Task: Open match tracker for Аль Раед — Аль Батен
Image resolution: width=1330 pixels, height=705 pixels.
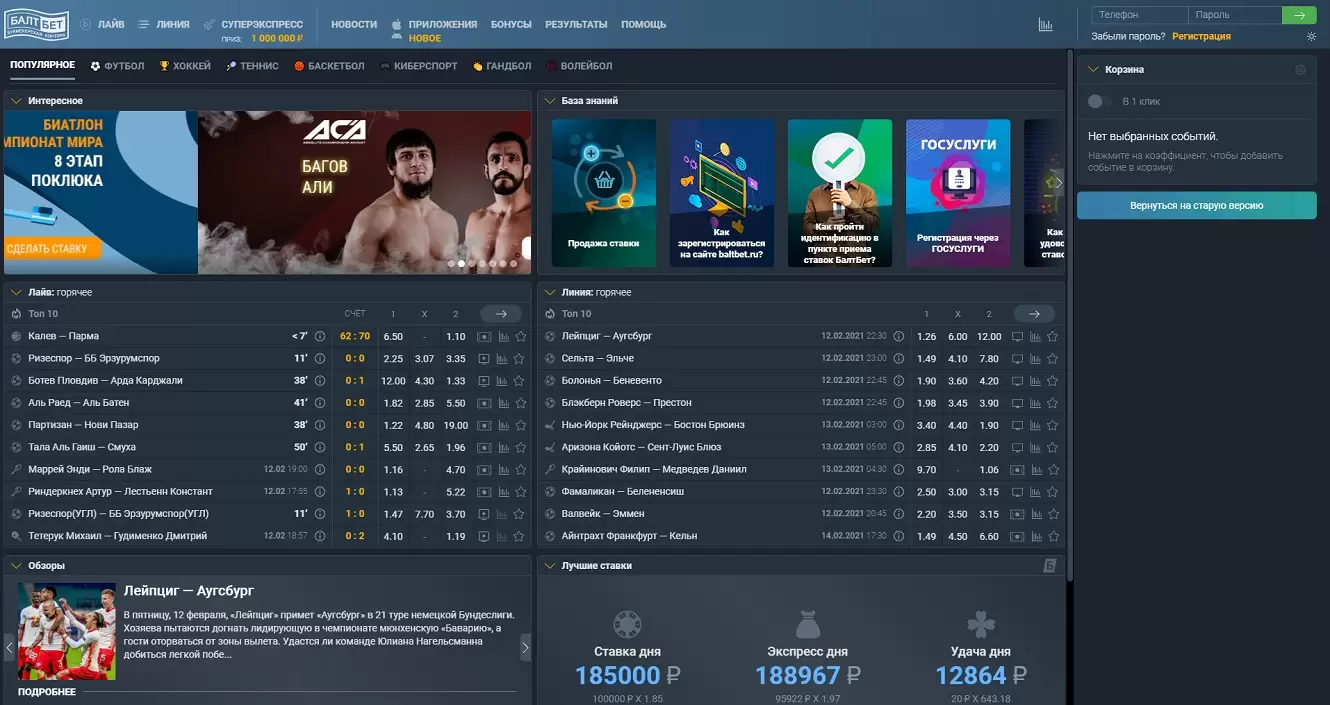Action: 484,403
